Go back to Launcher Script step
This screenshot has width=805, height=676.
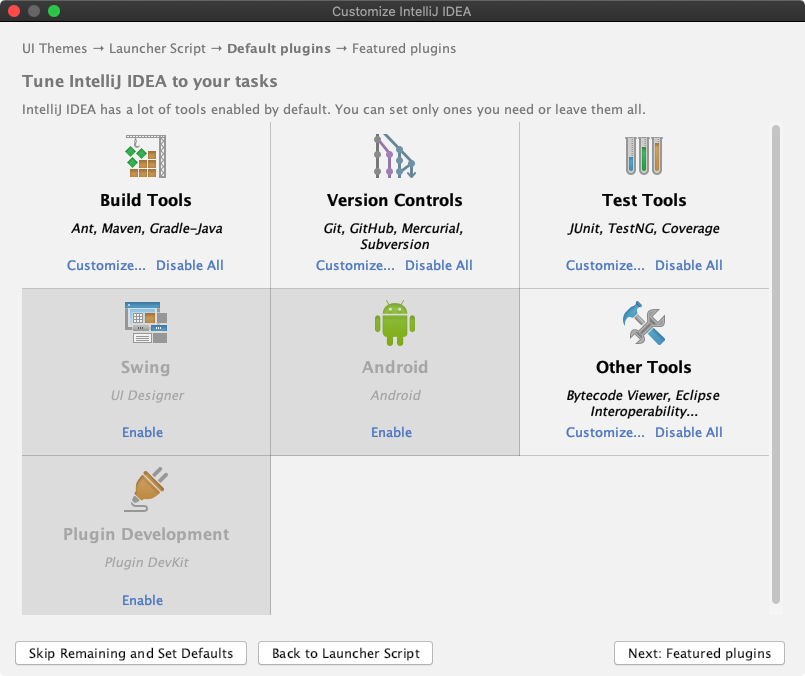coord(346,653)
